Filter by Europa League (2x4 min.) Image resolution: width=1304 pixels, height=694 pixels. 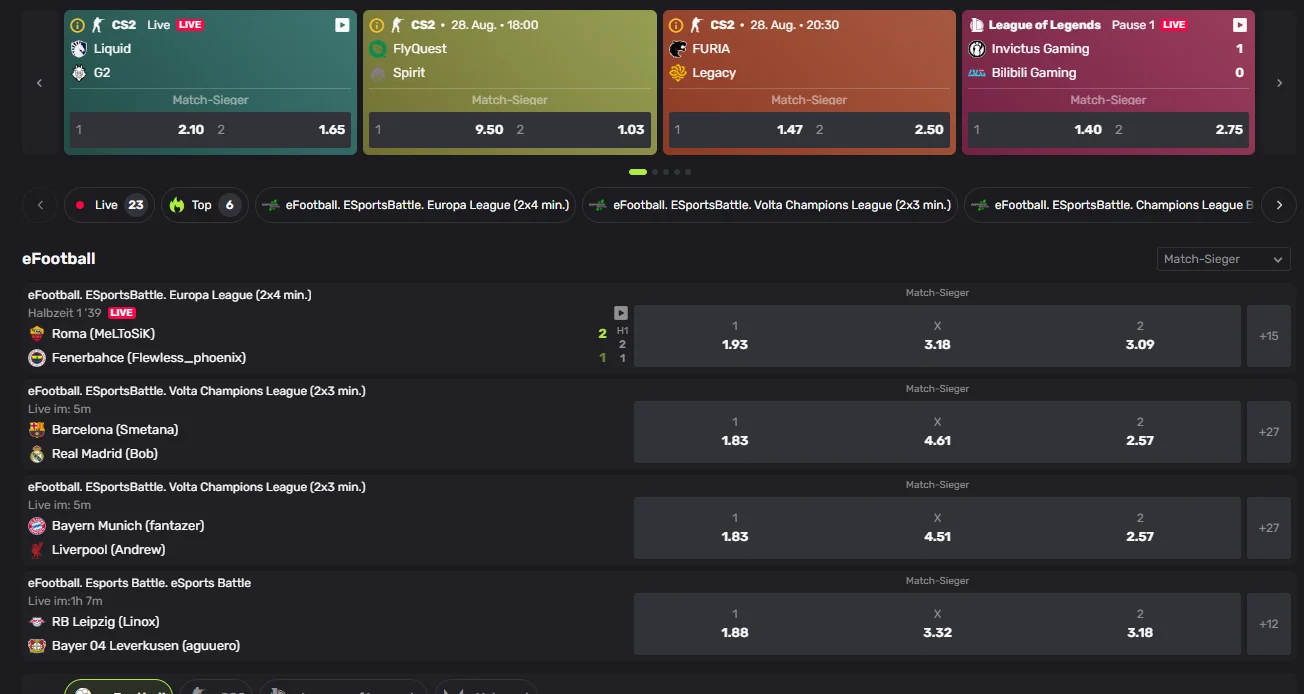coord(415,205)
